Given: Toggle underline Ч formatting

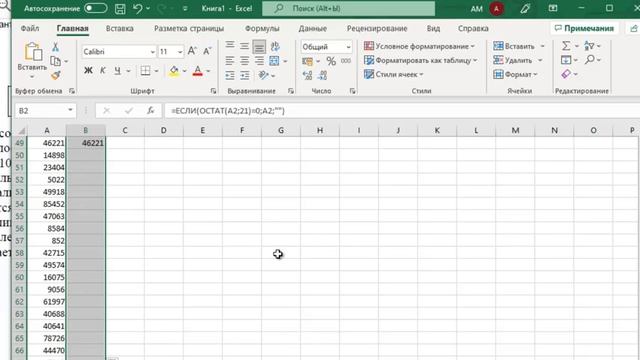Looking at the screenshot, I should pyautogui.click(x=118, y=71).
